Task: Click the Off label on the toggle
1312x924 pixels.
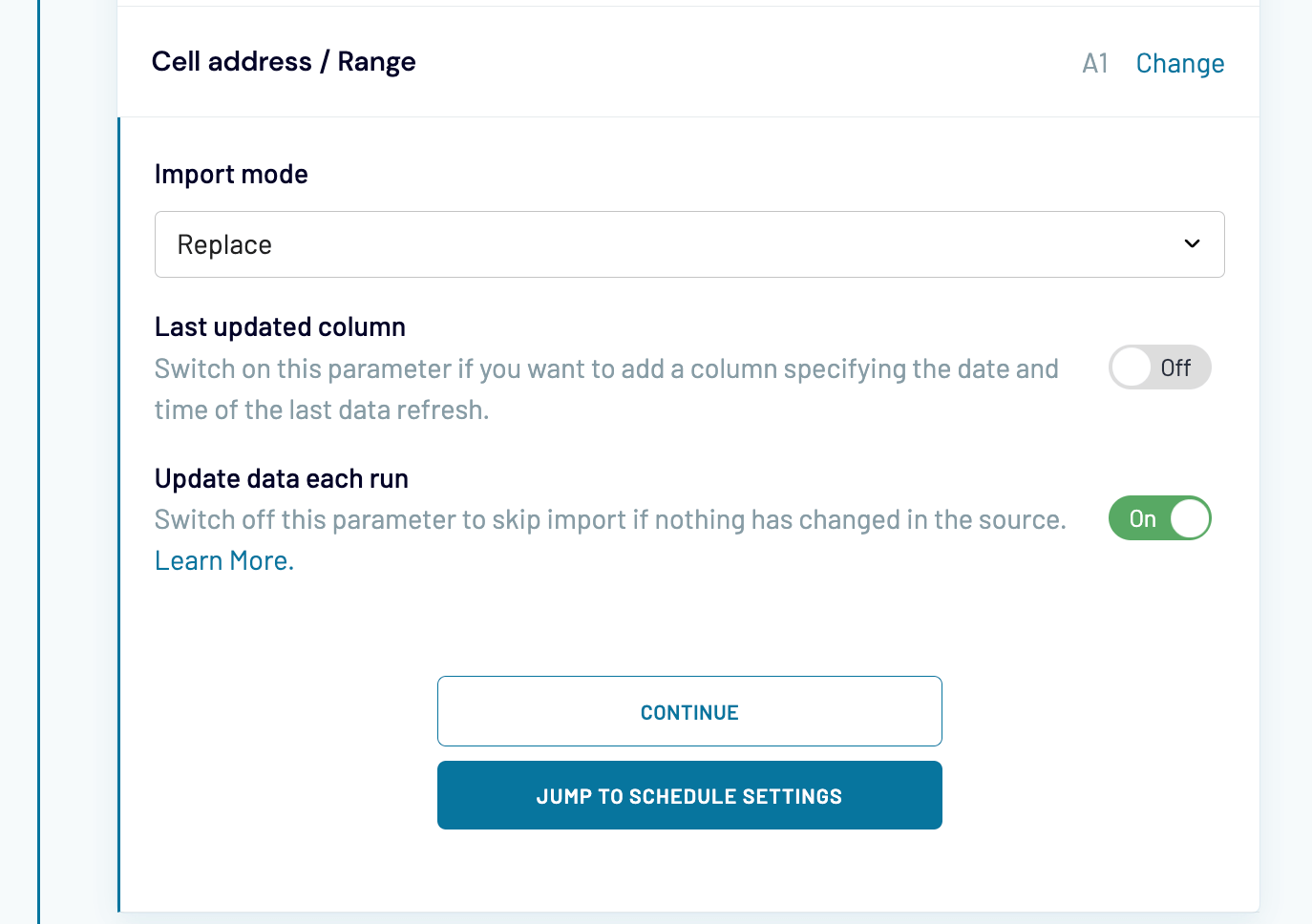Action: click(1178, 367)
